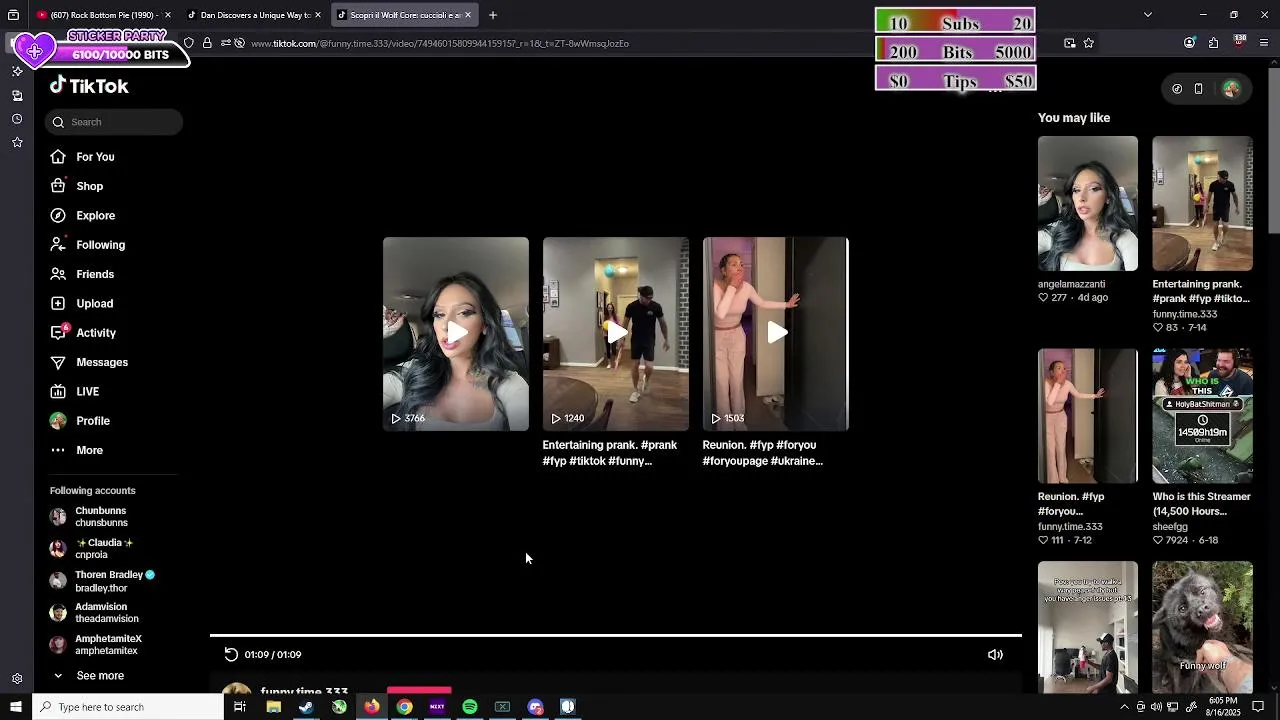Click the site lock icon

tap(207, 43)
